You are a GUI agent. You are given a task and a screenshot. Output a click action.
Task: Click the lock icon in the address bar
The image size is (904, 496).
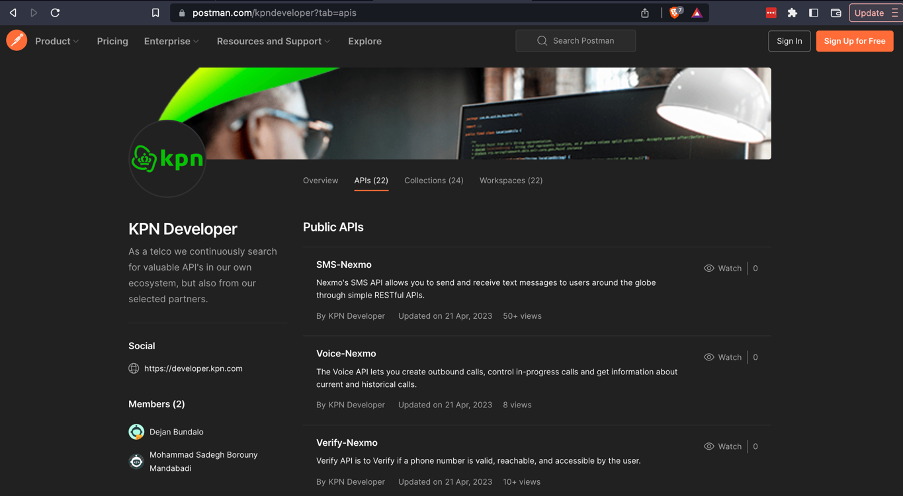[x=182, y=13]
